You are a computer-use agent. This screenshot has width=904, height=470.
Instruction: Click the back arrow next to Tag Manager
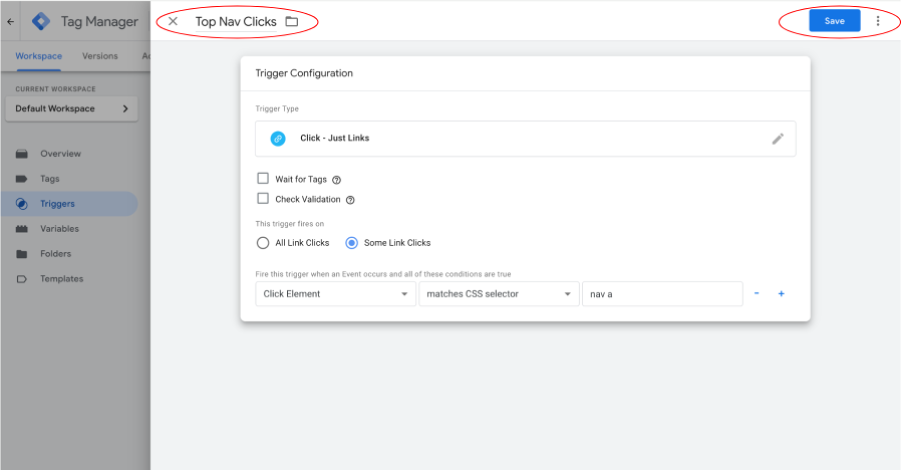pos(10,22)
